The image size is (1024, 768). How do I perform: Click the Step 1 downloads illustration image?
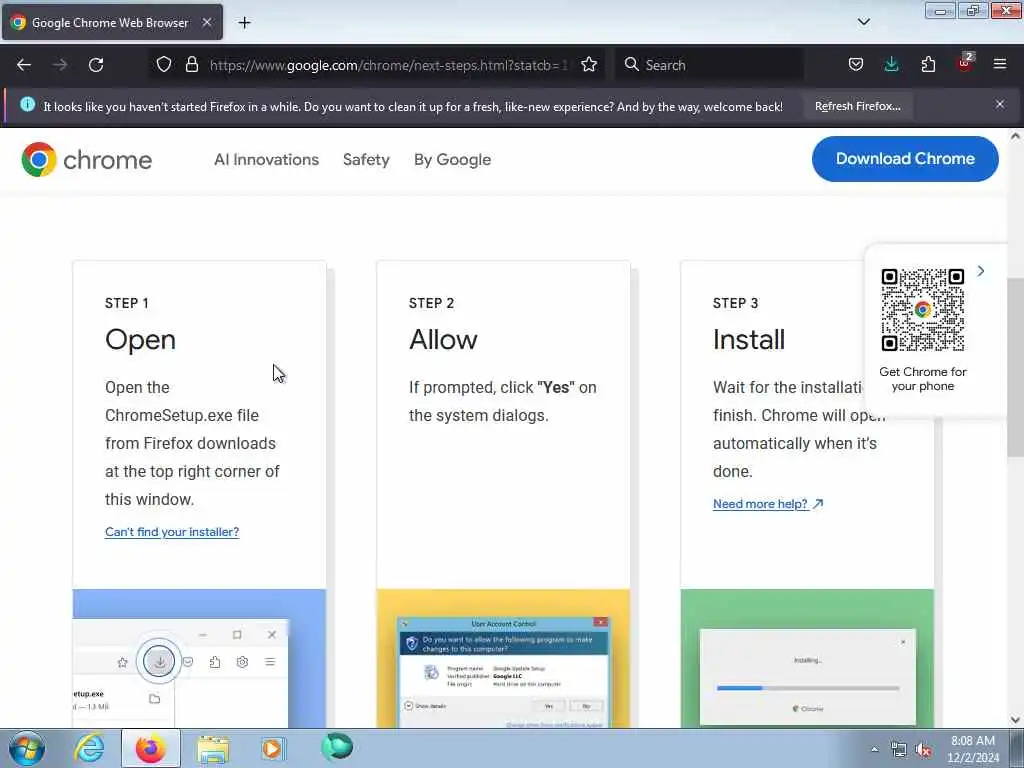tap(199, 658)
